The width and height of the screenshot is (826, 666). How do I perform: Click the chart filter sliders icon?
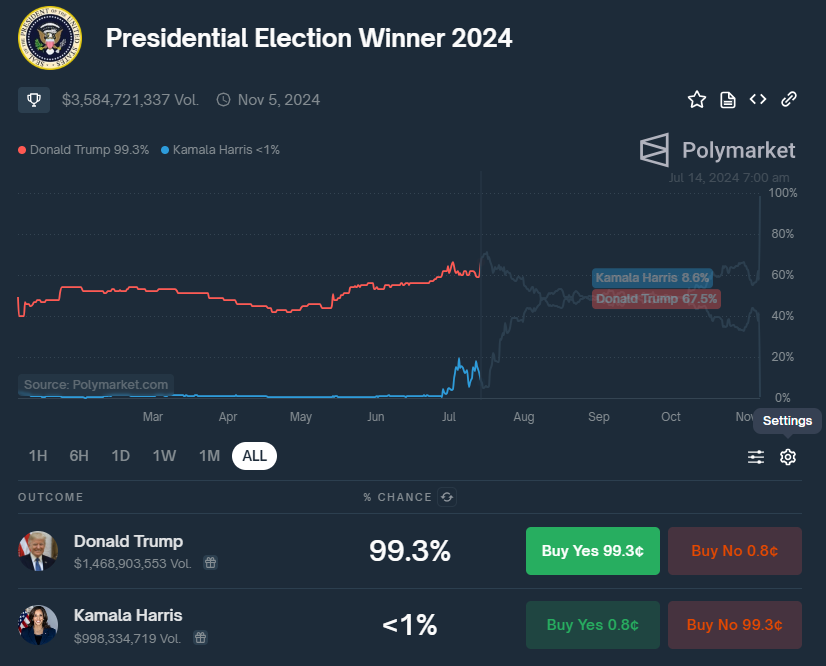coord(756,457)
